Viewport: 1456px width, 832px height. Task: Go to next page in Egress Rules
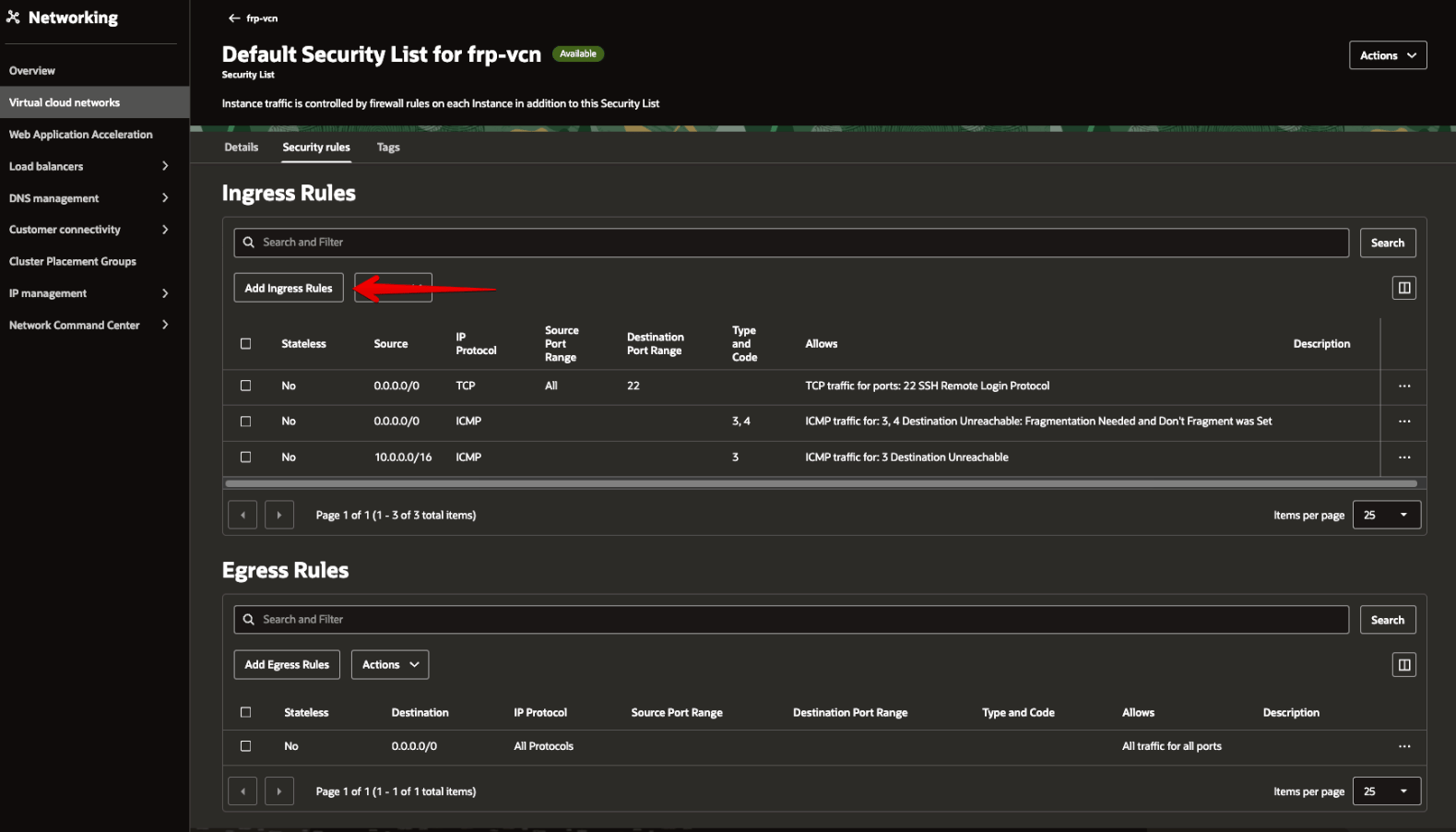279,791
